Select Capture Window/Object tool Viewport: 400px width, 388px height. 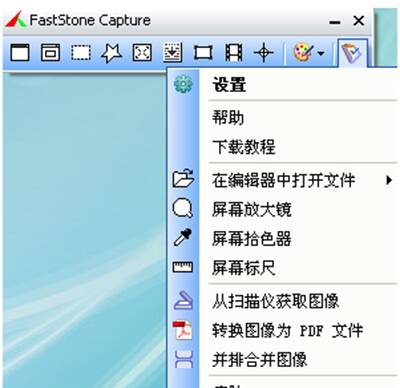click(x=50, y=52)
